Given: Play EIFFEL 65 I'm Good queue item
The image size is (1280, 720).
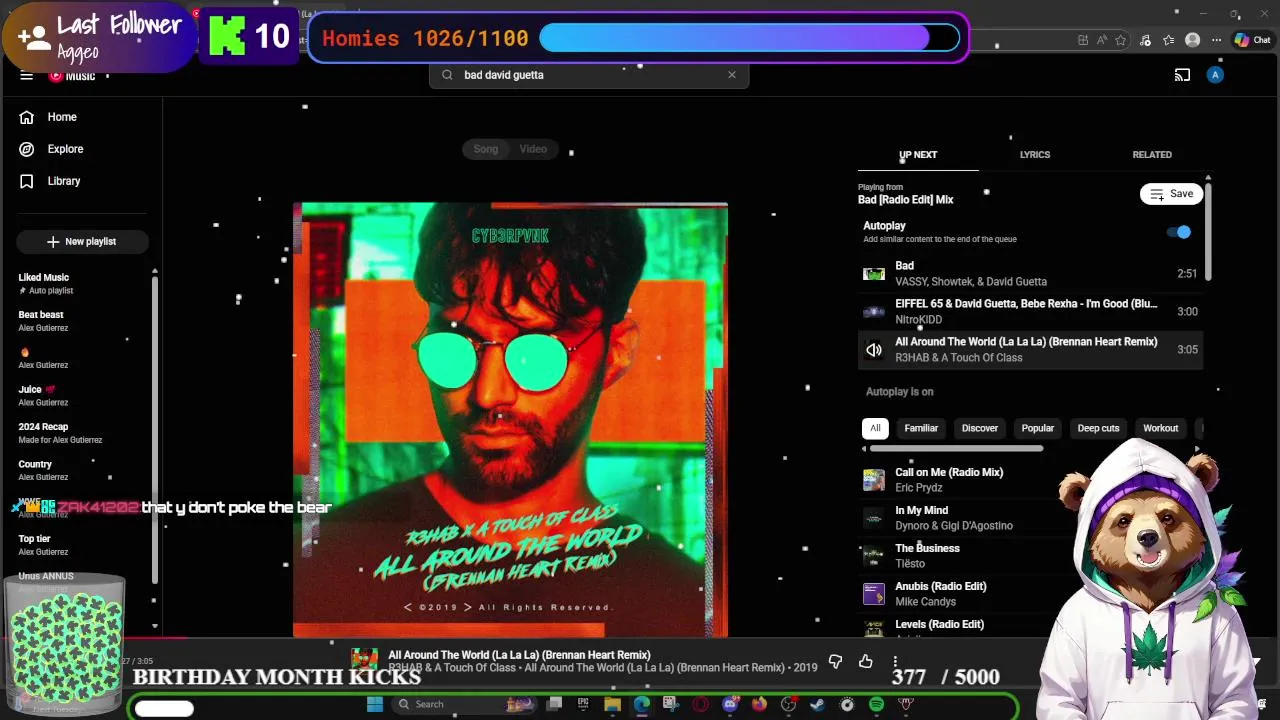Looking at the screenshot, I should 1030,312.
